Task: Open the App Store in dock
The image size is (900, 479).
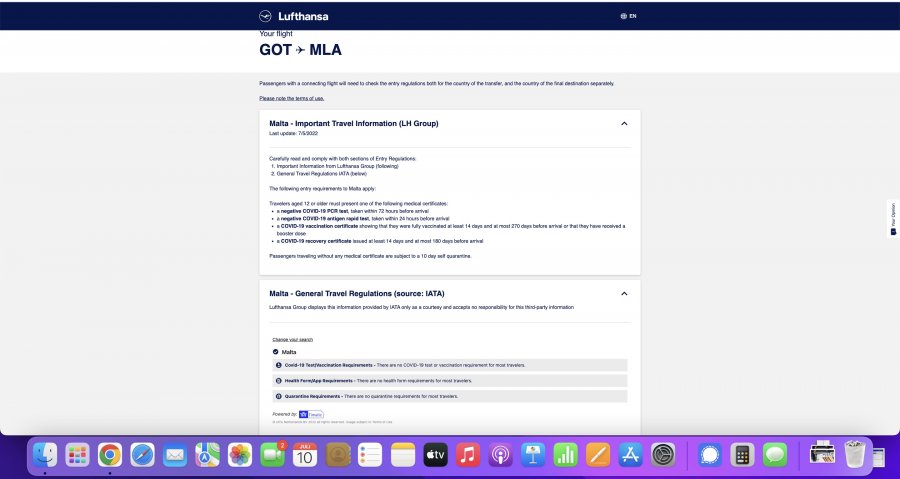Action: 630,455
